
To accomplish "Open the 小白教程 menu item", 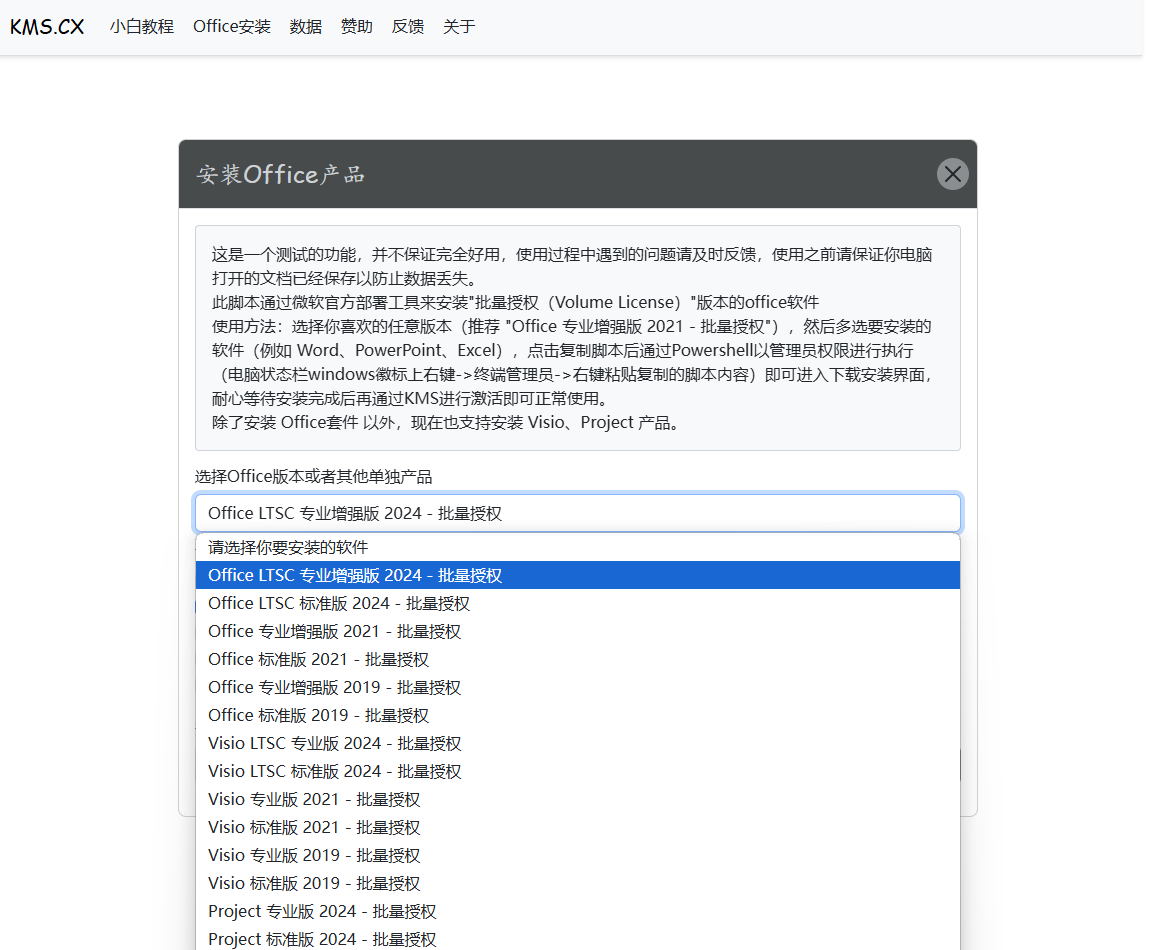I will click(x=142, y=27).
